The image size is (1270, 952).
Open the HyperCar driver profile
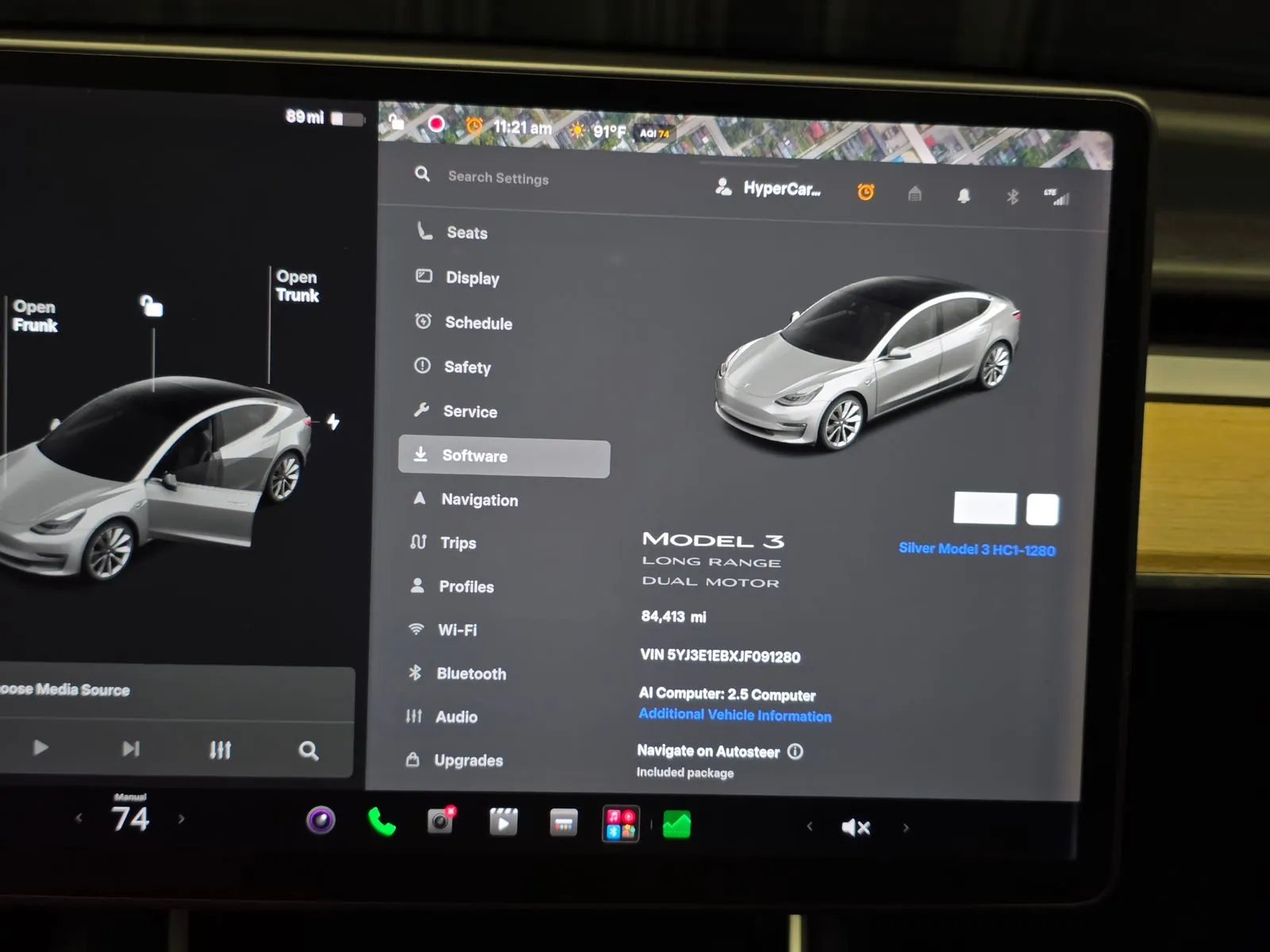(x=768, y=188)
